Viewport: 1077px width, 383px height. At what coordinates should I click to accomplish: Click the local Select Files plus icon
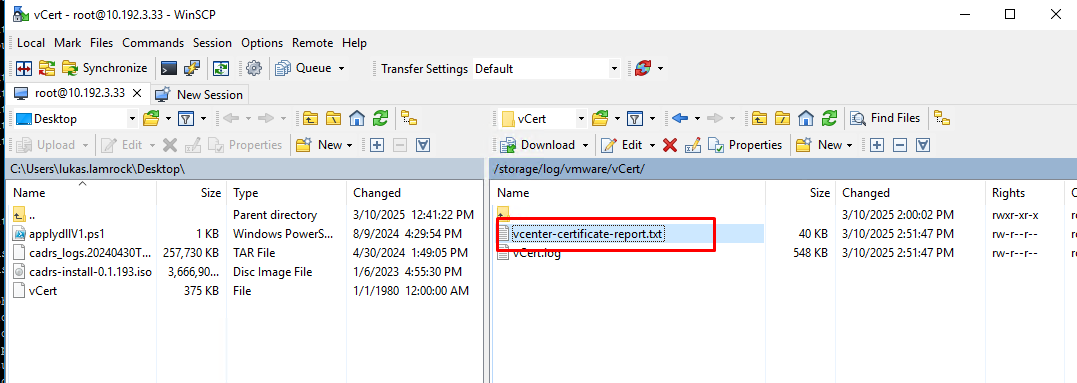click(x=377, y=145)
